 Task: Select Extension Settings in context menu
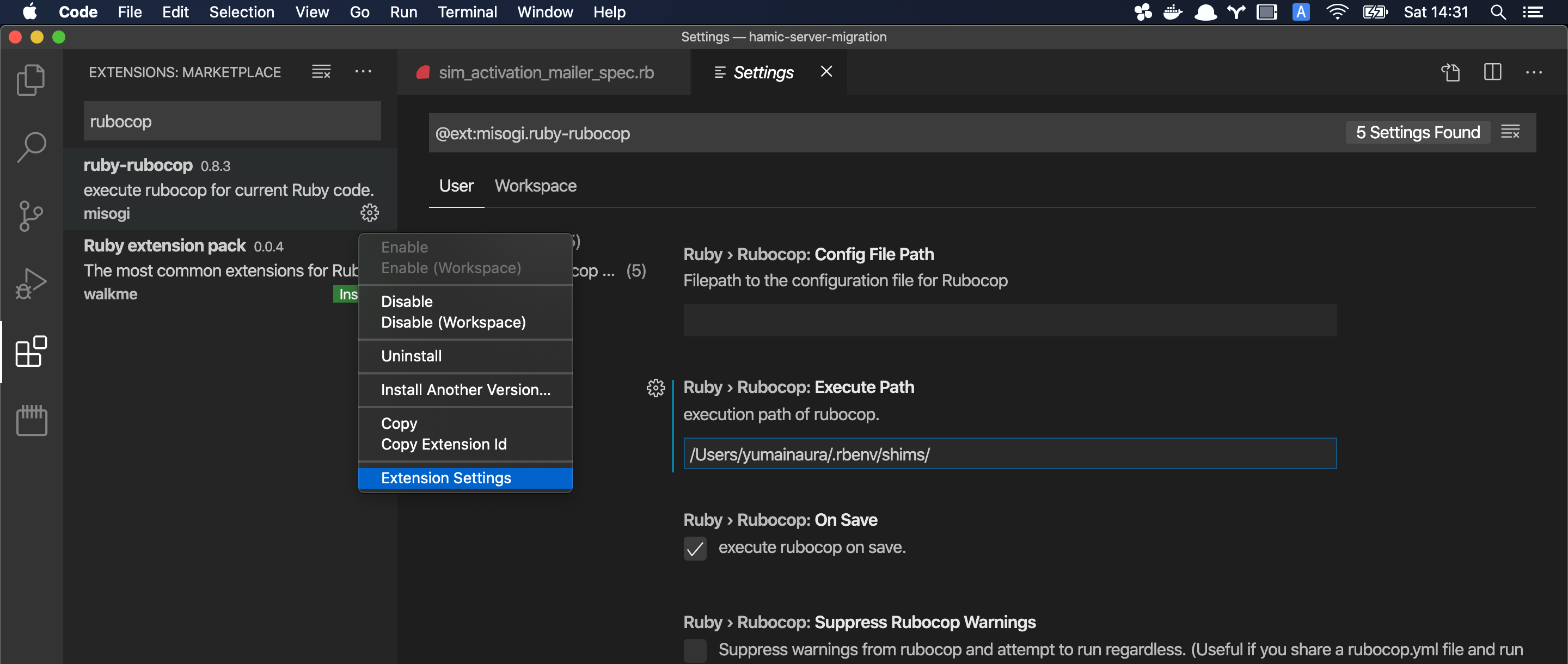click(465, 478)
